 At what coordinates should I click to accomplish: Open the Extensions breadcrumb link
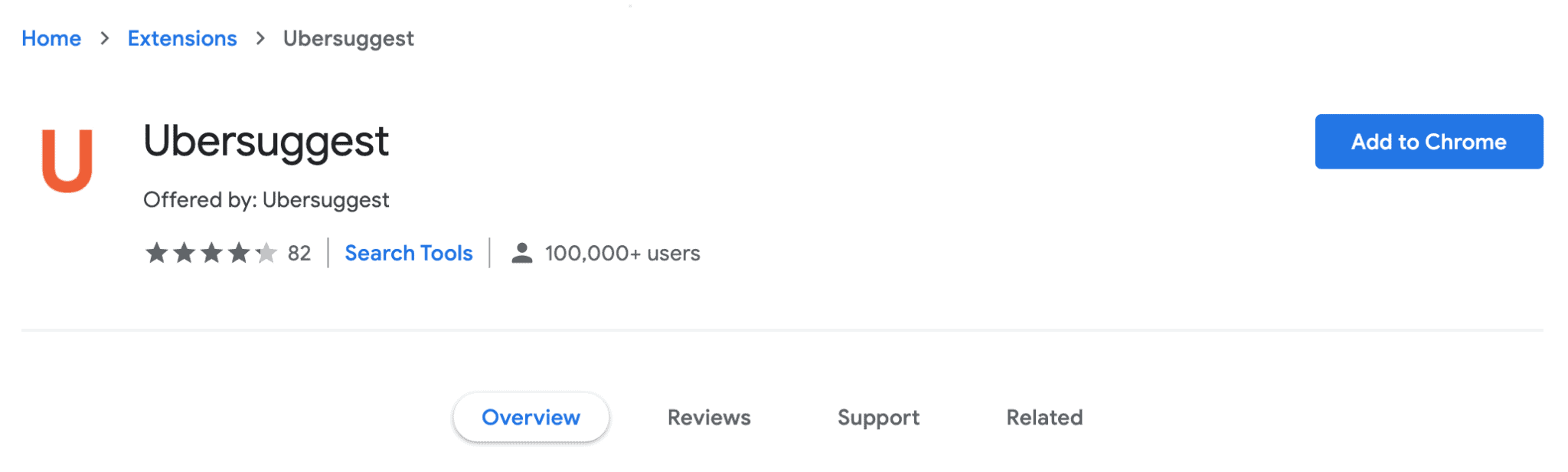point(182,38)
